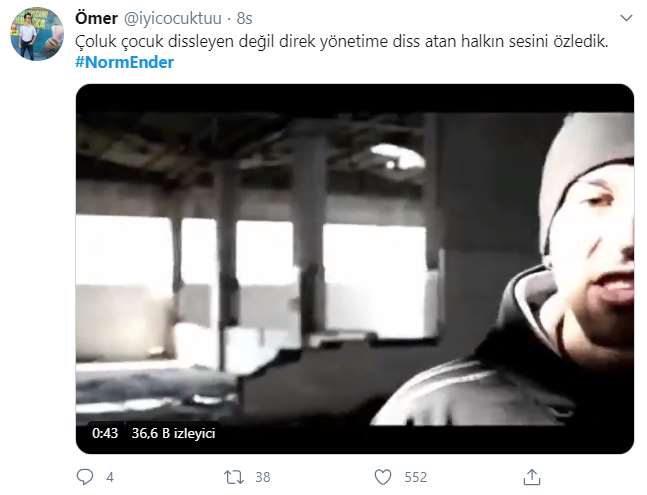Open the #NormEnder hashtag
This screenshot has height=495, width=647.
click(125, 62)
